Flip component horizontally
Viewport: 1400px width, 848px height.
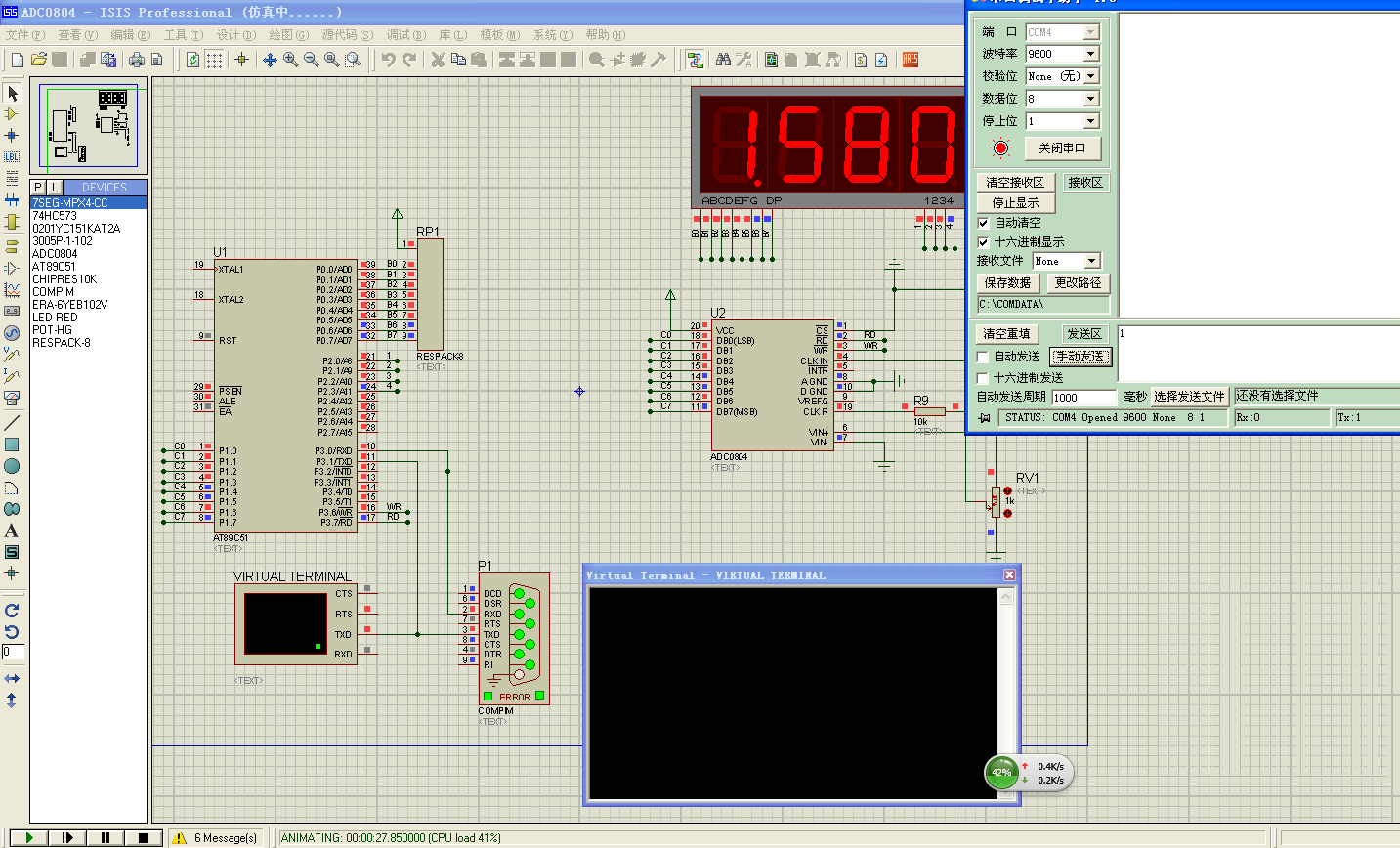(x=12, y=678)
